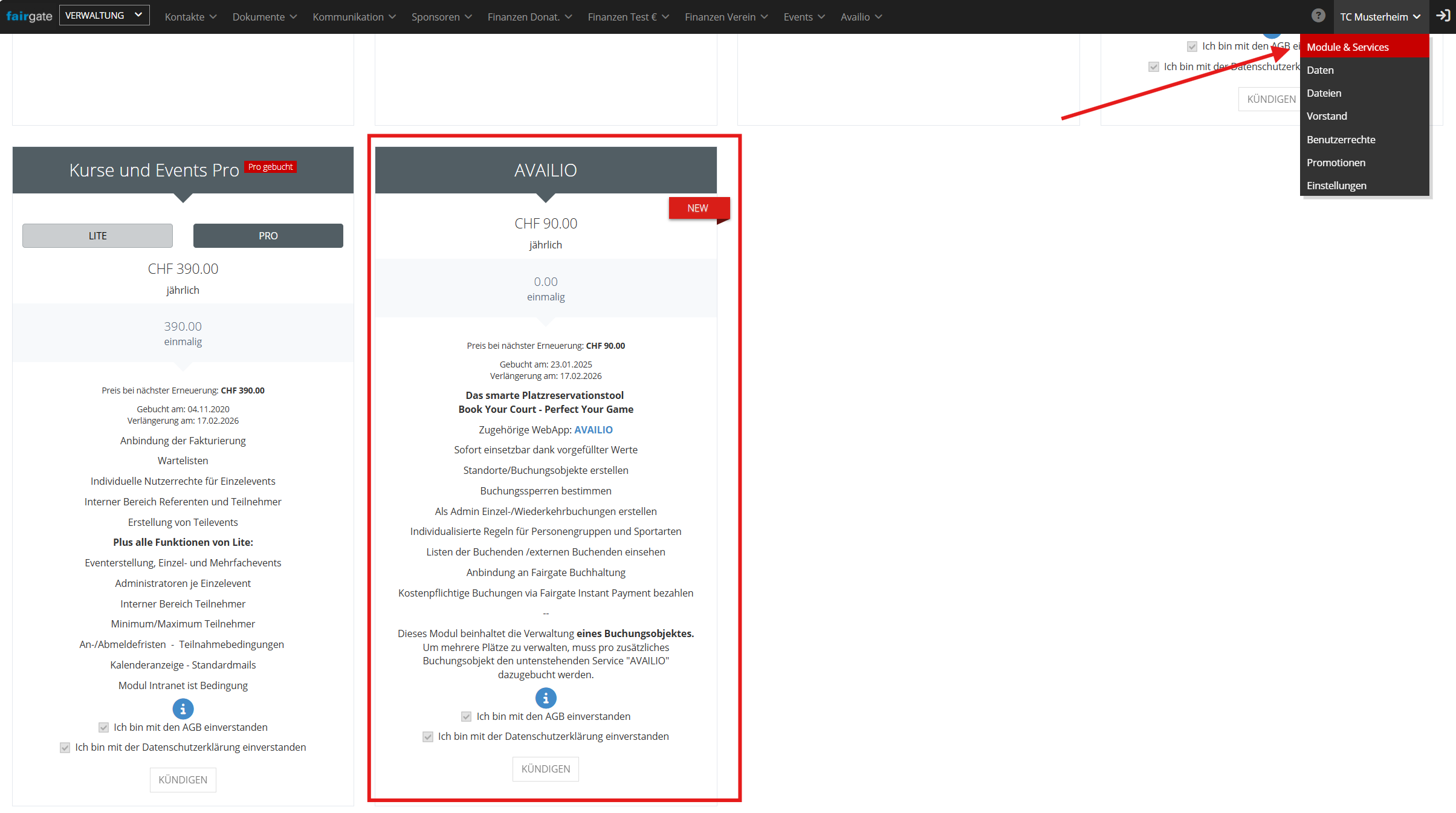This screenshot has width=1456, height=813.
Task: Select Benutzerrechte from the dropdown menu
Action: coord(1341,140)
